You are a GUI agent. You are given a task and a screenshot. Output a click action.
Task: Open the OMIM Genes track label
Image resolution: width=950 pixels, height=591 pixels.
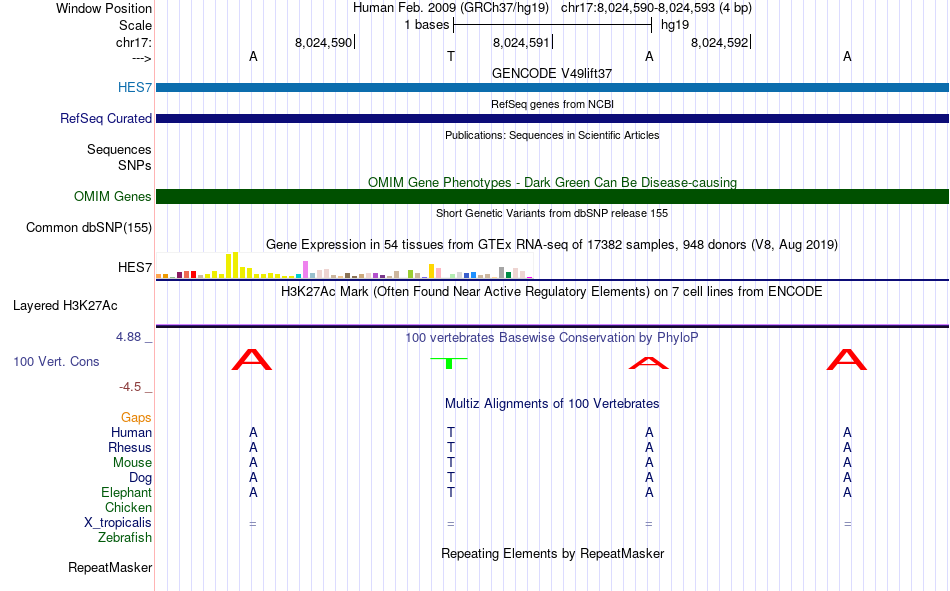[112, 196]
